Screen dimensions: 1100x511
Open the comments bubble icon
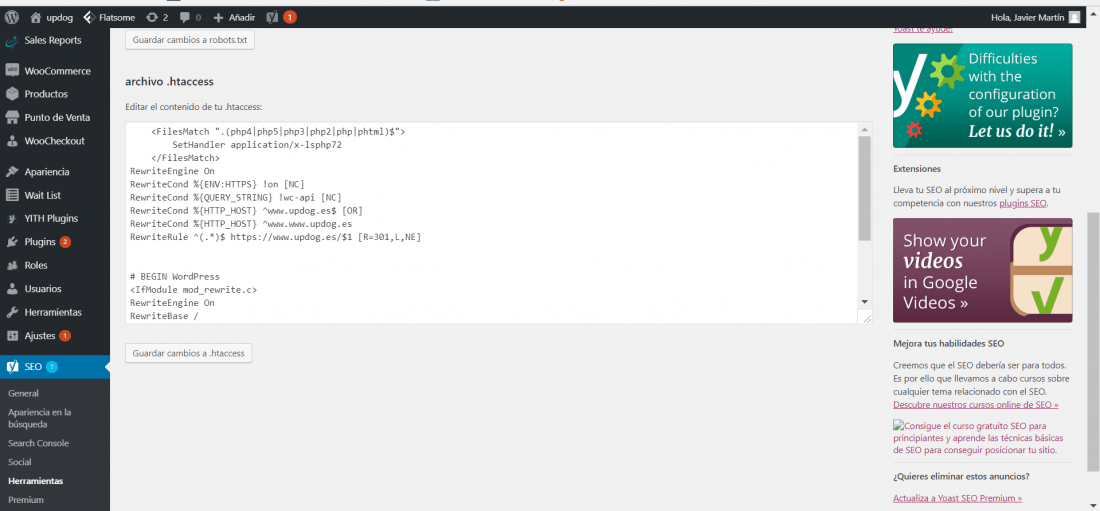click(x=185, y=17)
